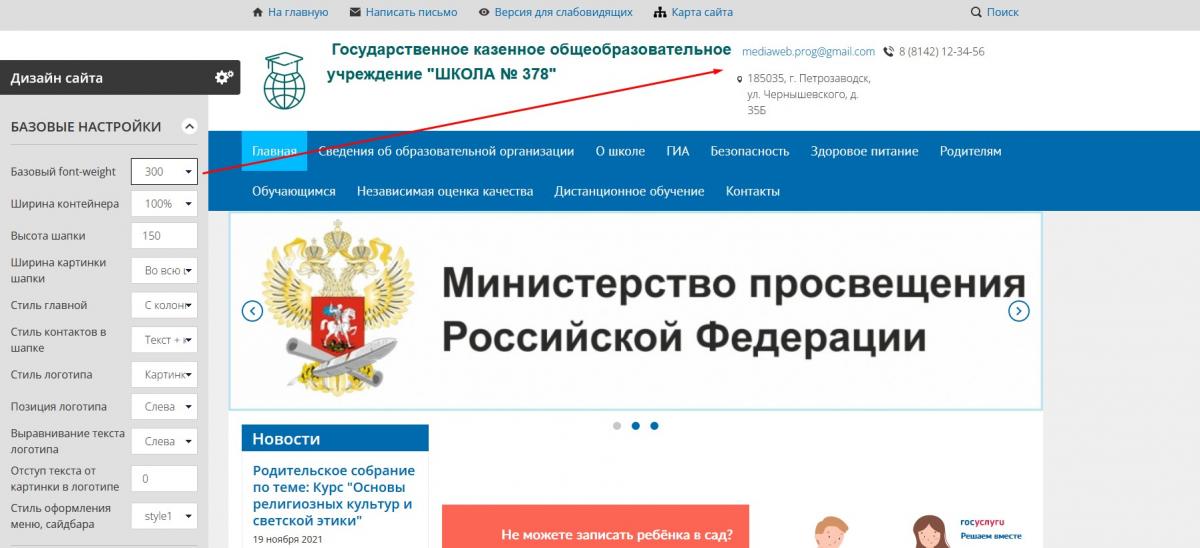Click the sitemap icon beside Карта сайта
This screenshot has height=548, width=1200.
(660, 12)
